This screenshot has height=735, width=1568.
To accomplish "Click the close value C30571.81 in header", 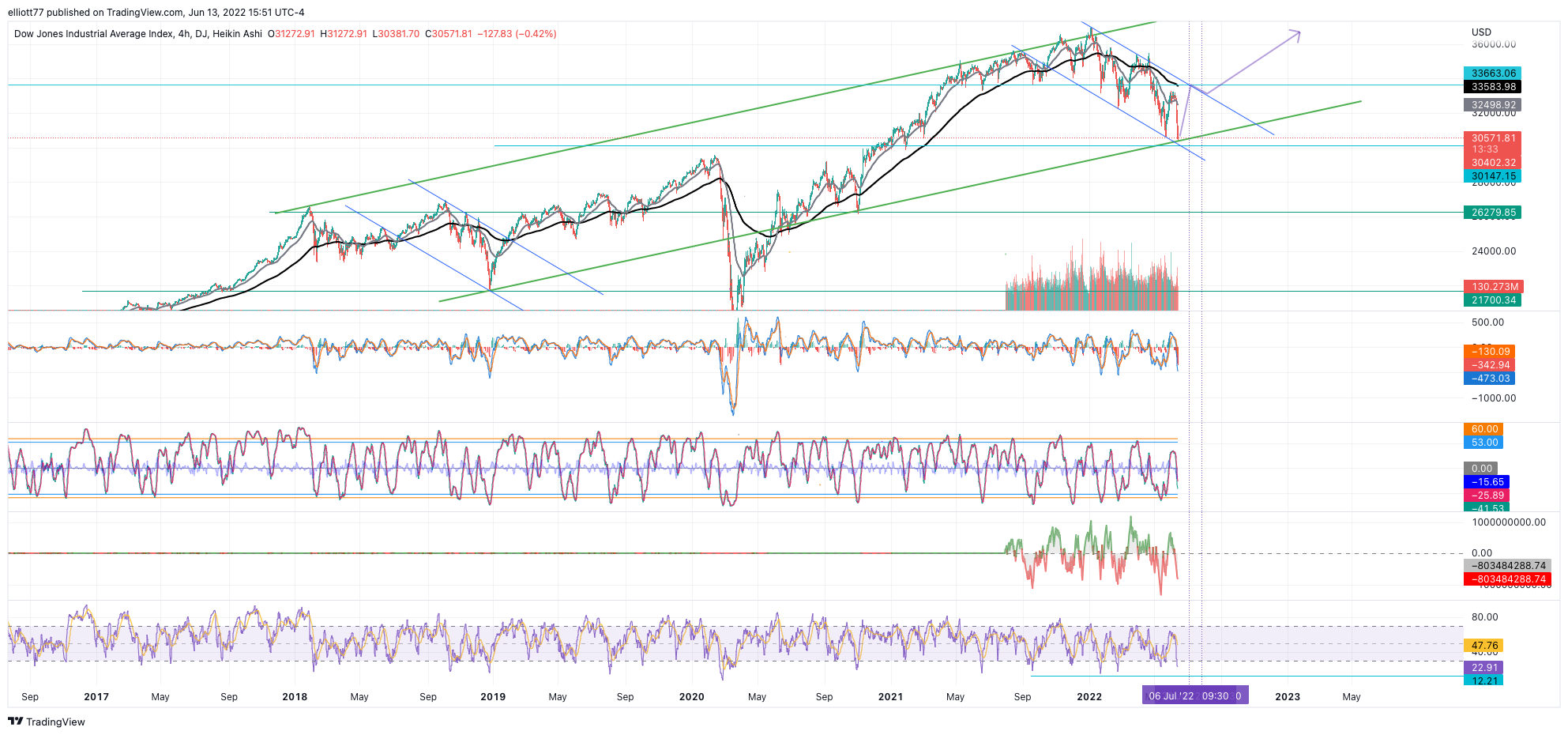I will pyautogui.click(x=449, y=34).
